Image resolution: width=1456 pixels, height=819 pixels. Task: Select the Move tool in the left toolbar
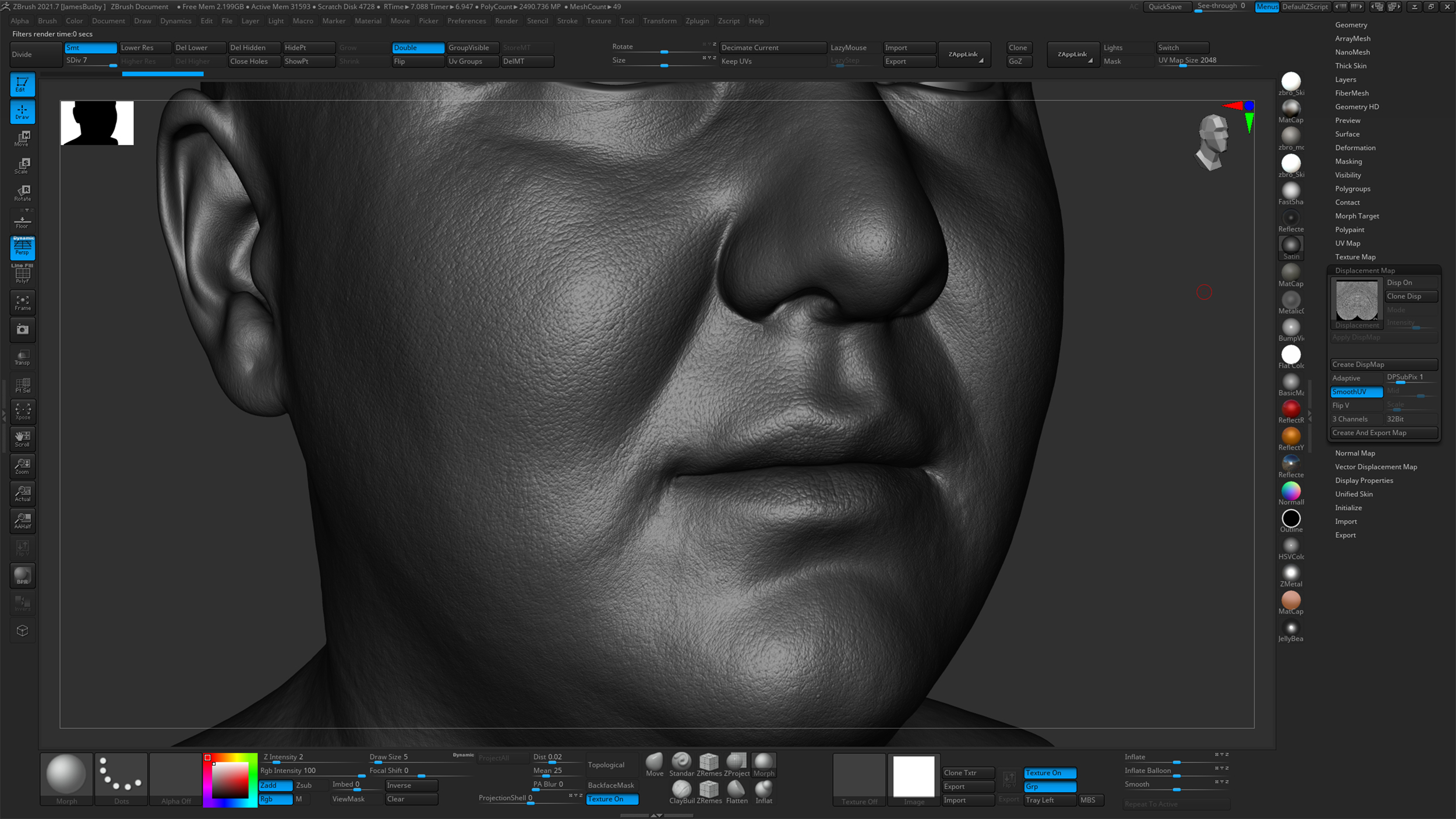22,138
